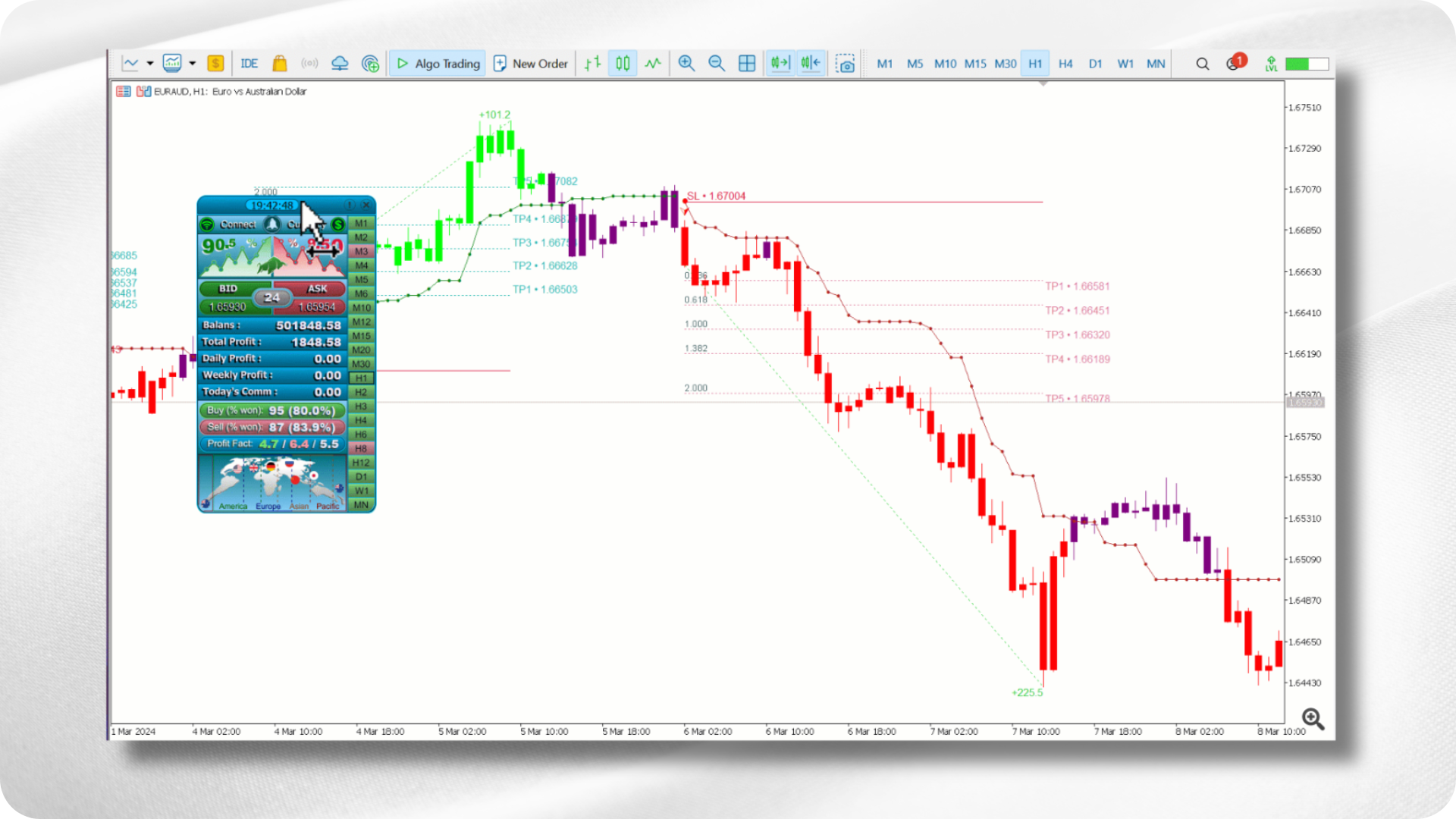Click the gold dollar symbol icon

click(x=215, y=64)
